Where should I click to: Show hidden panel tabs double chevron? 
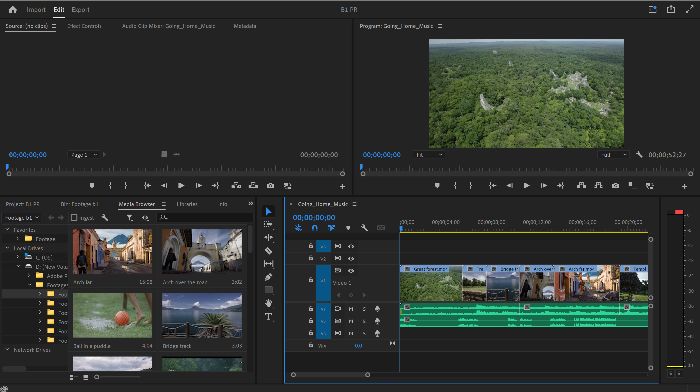(x=250, y=204)
